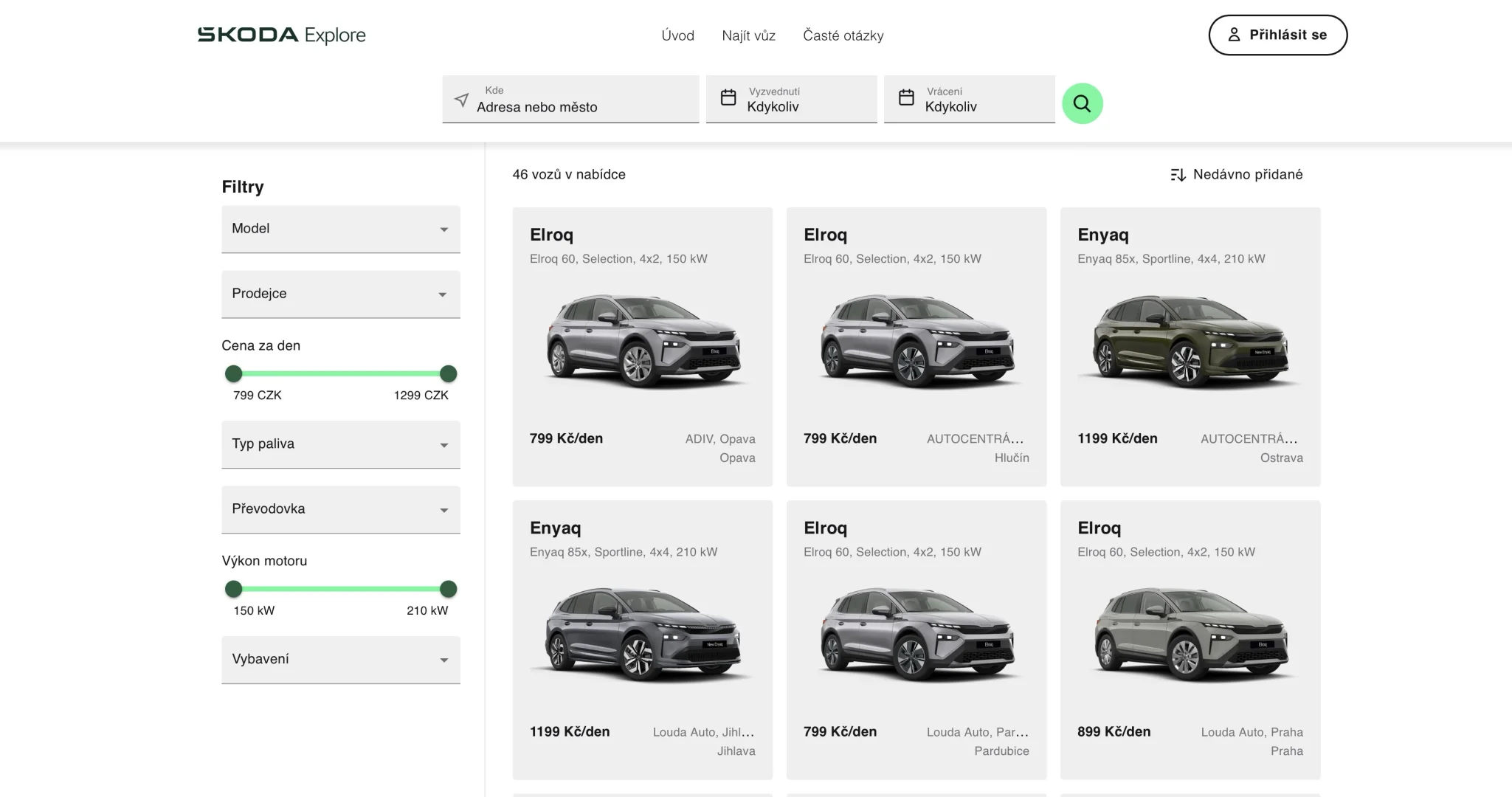Click the sort icon beside Nedávno přidané

coord(1178,175)
